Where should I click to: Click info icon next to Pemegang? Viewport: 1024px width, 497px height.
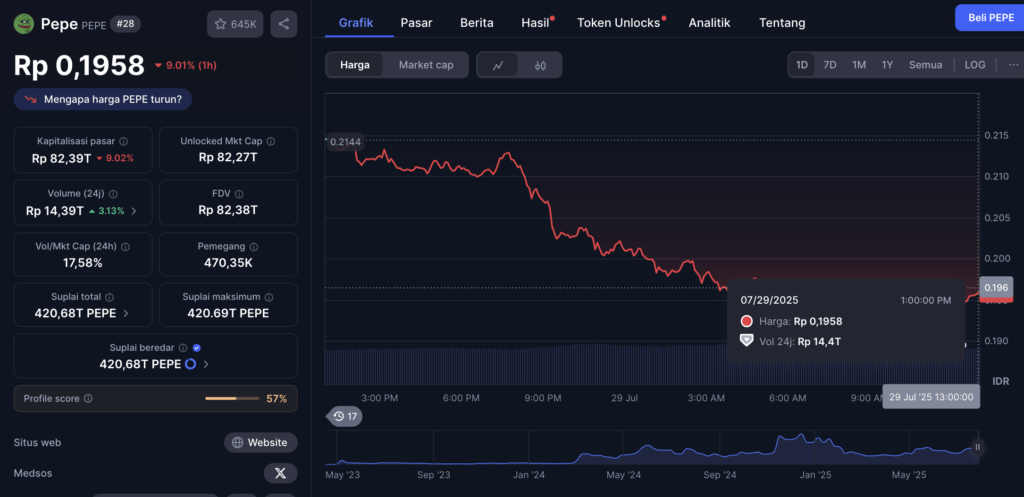click(253, 247)
